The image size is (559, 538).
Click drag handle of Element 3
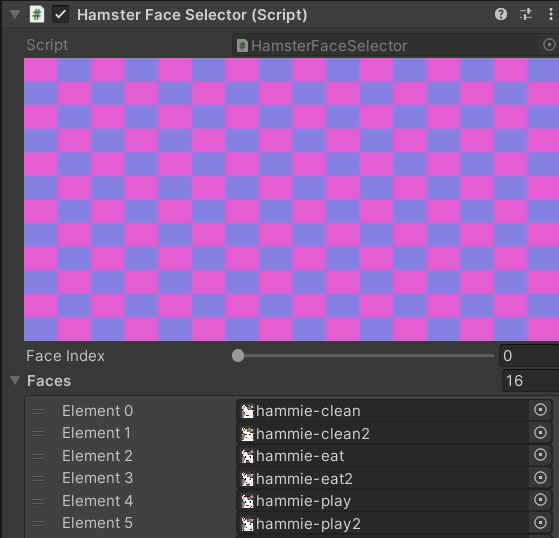[x=38, y=479]
